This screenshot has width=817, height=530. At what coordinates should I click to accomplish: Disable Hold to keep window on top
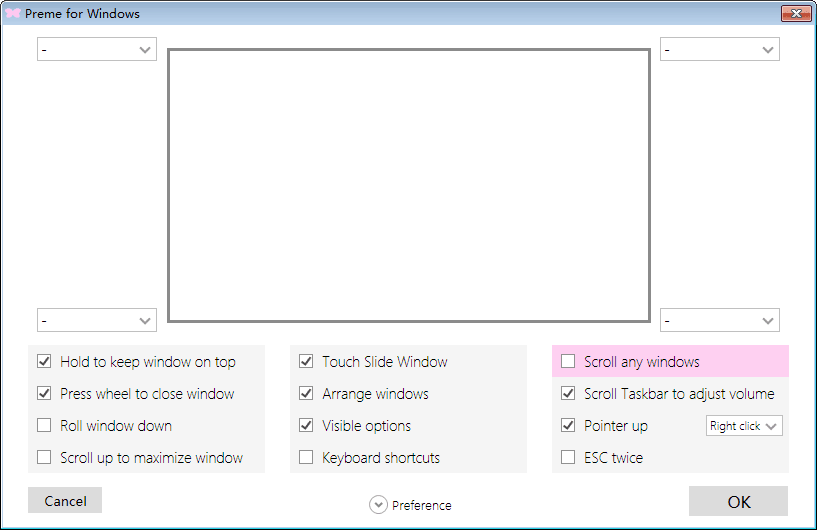coord(44,362)
